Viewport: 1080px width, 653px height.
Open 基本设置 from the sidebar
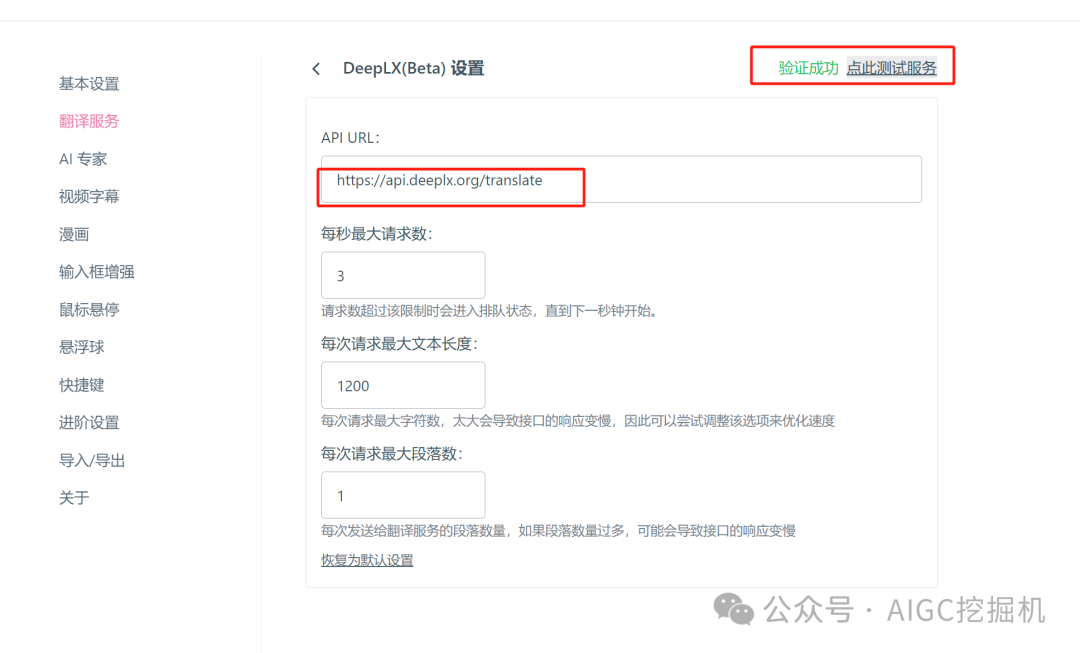click(x=90, y=84)
